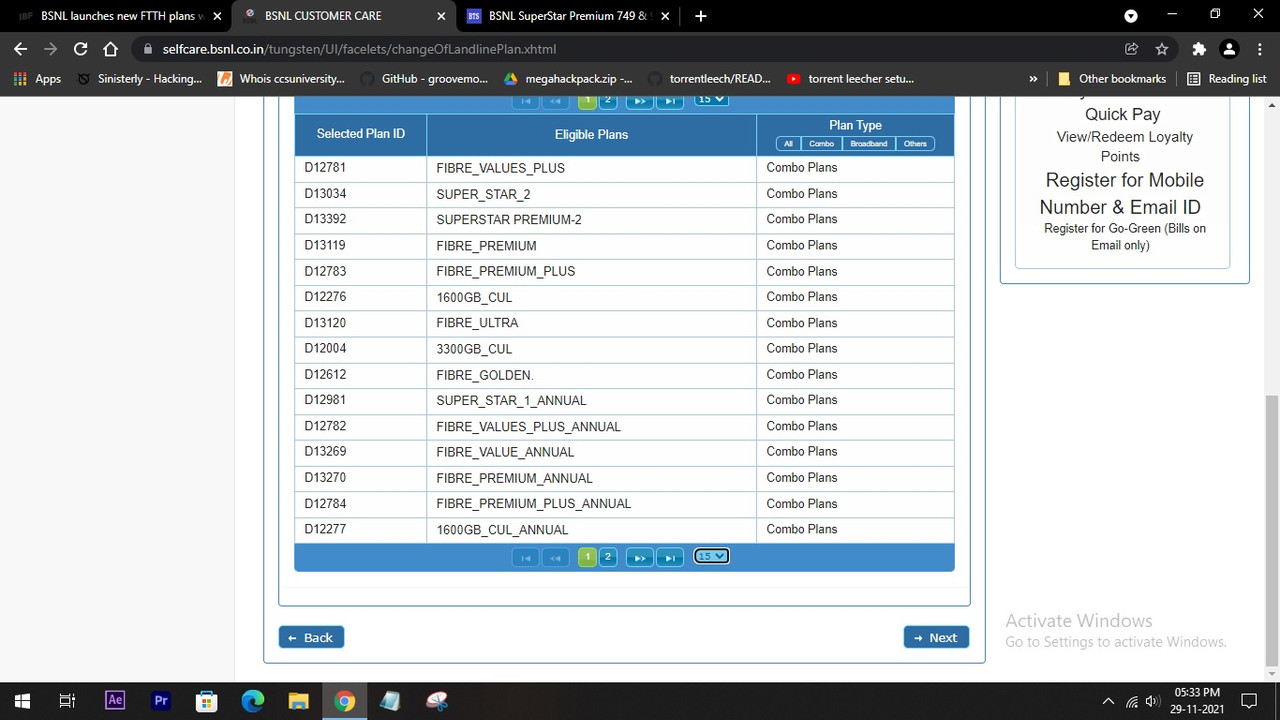
Task: Select the SUPER_STAR_1_ANNUAL plan row
Action: 624,401
